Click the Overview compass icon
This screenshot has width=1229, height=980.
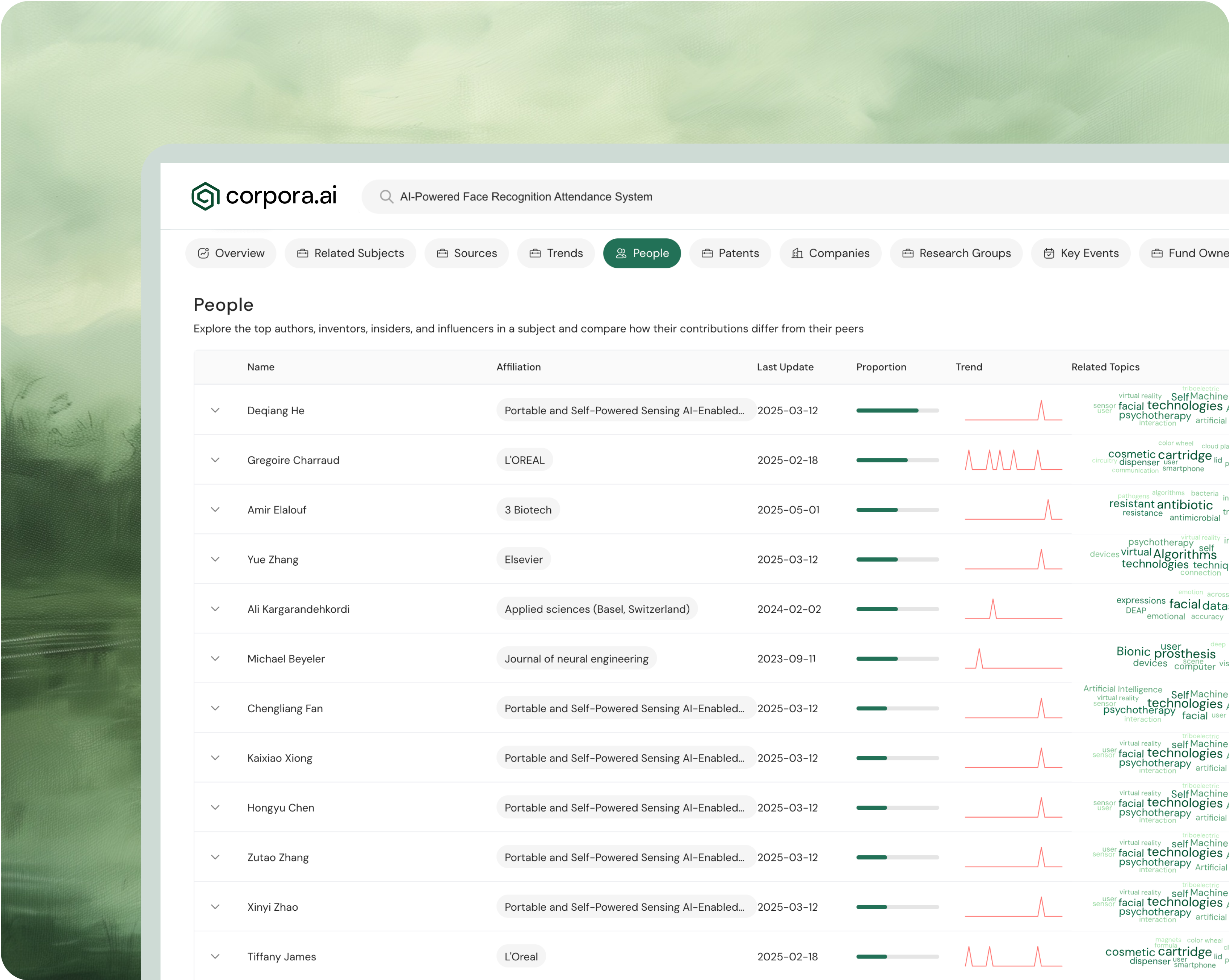pyautogui.click(x=204, y=253)
